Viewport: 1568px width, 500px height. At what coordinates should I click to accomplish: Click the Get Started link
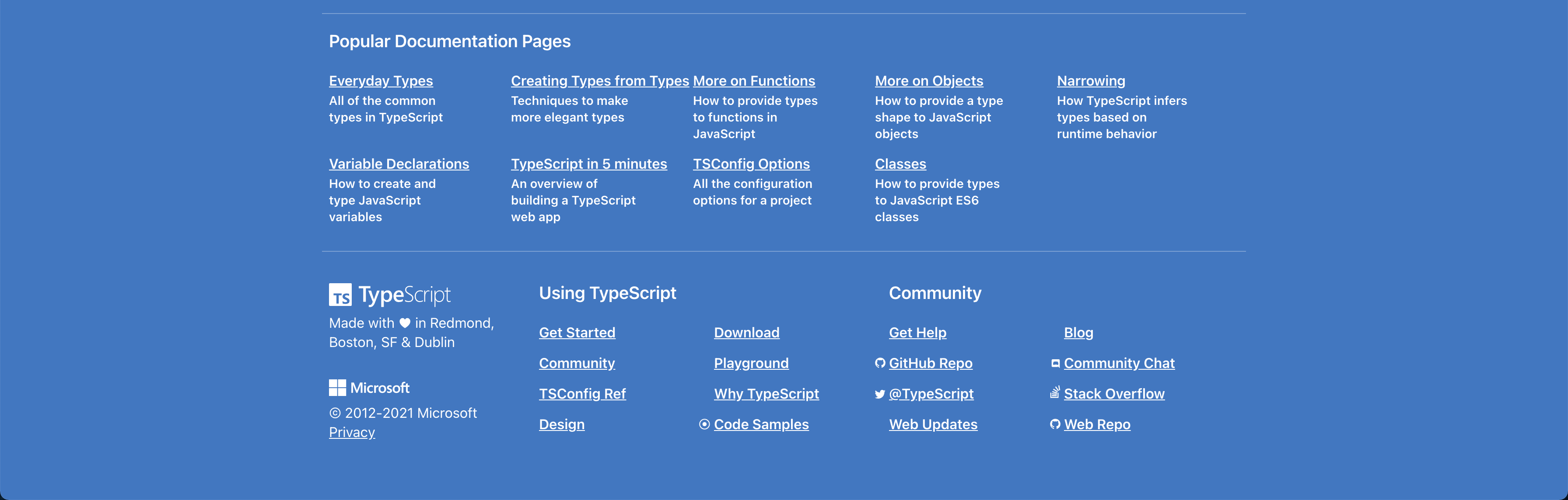(x=577, y=333)
